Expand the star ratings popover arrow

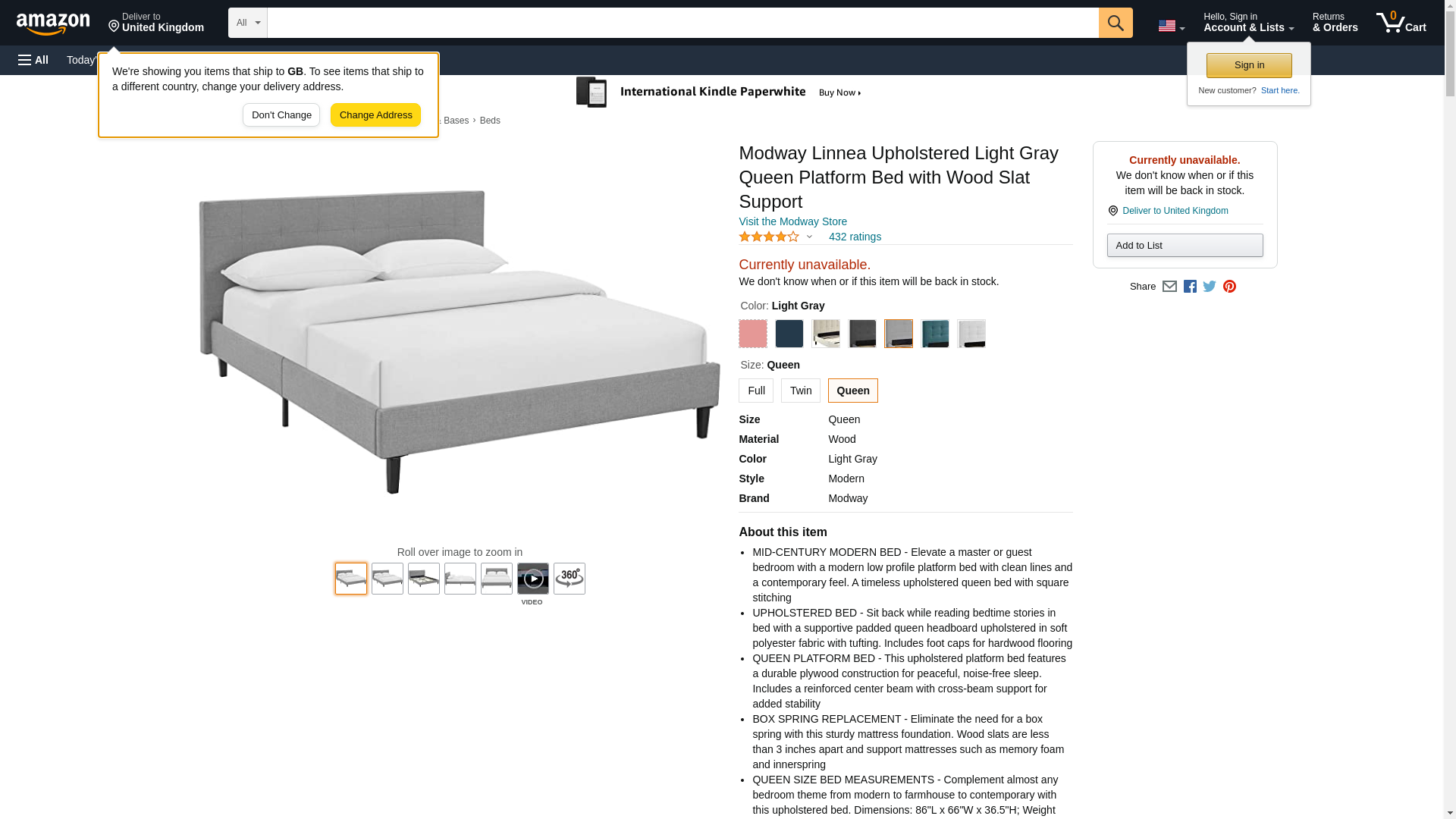click(x=809, y=237)
